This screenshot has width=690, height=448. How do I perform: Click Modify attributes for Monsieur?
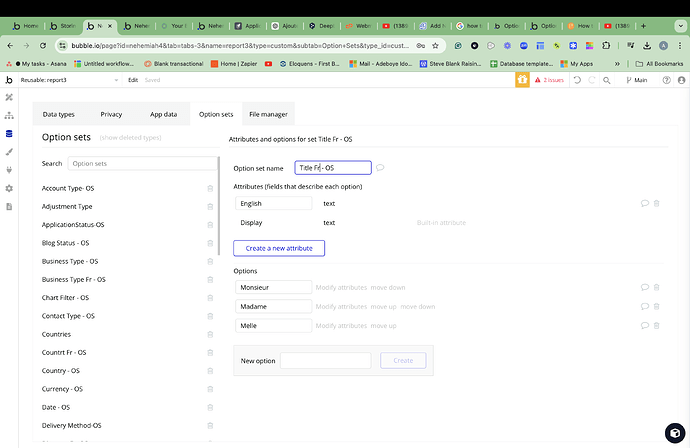pos(341,287)
